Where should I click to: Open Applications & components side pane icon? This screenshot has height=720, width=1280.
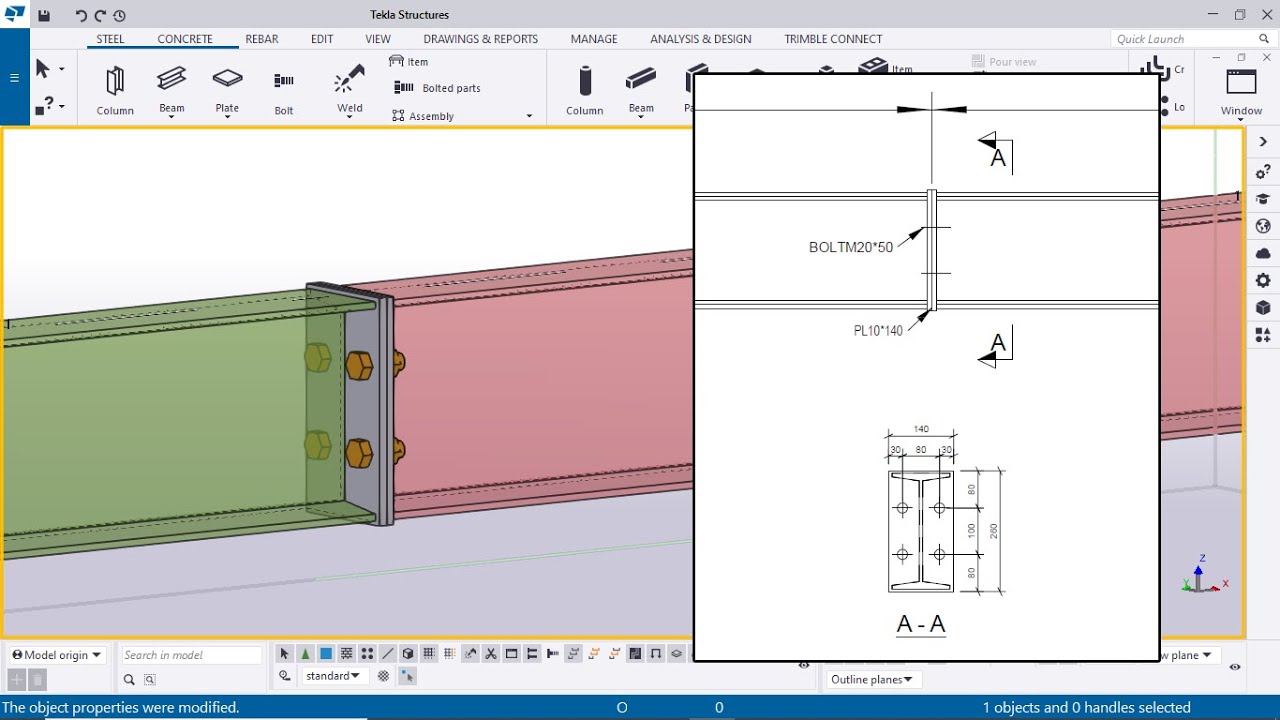(x=1263, y=335)
